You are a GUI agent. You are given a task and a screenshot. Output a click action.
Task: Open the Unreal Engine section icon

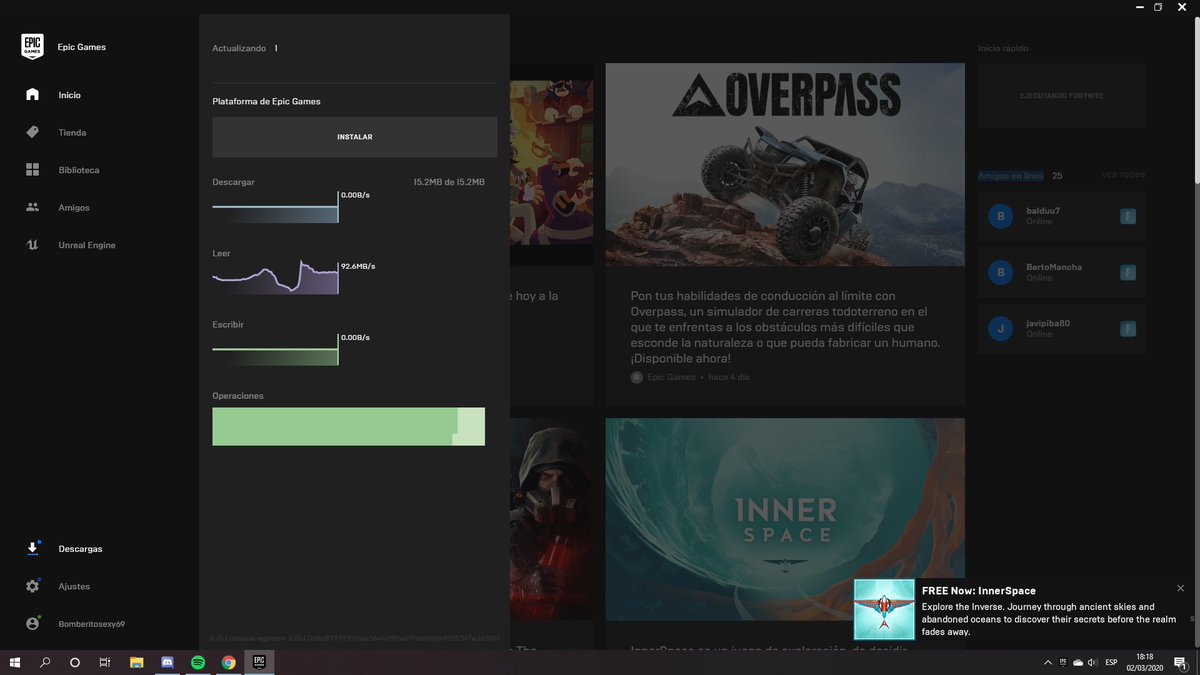(x=32, y=245)
